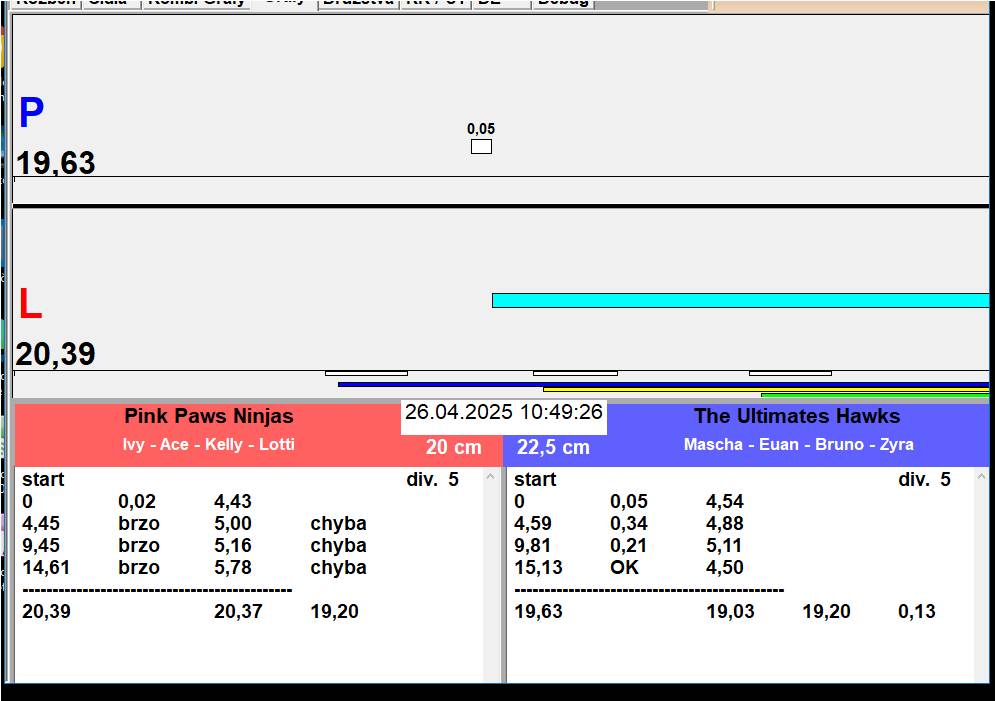Image resolution: width=995 pixels, height=701 pixels.
Task: Click the 14,61 split time
Action: click(46, 568)
